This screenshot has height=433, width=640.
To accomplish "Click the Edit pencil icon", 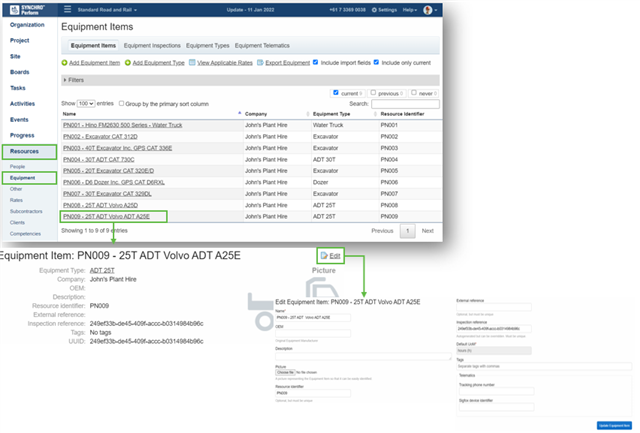I will pos(324,256).
